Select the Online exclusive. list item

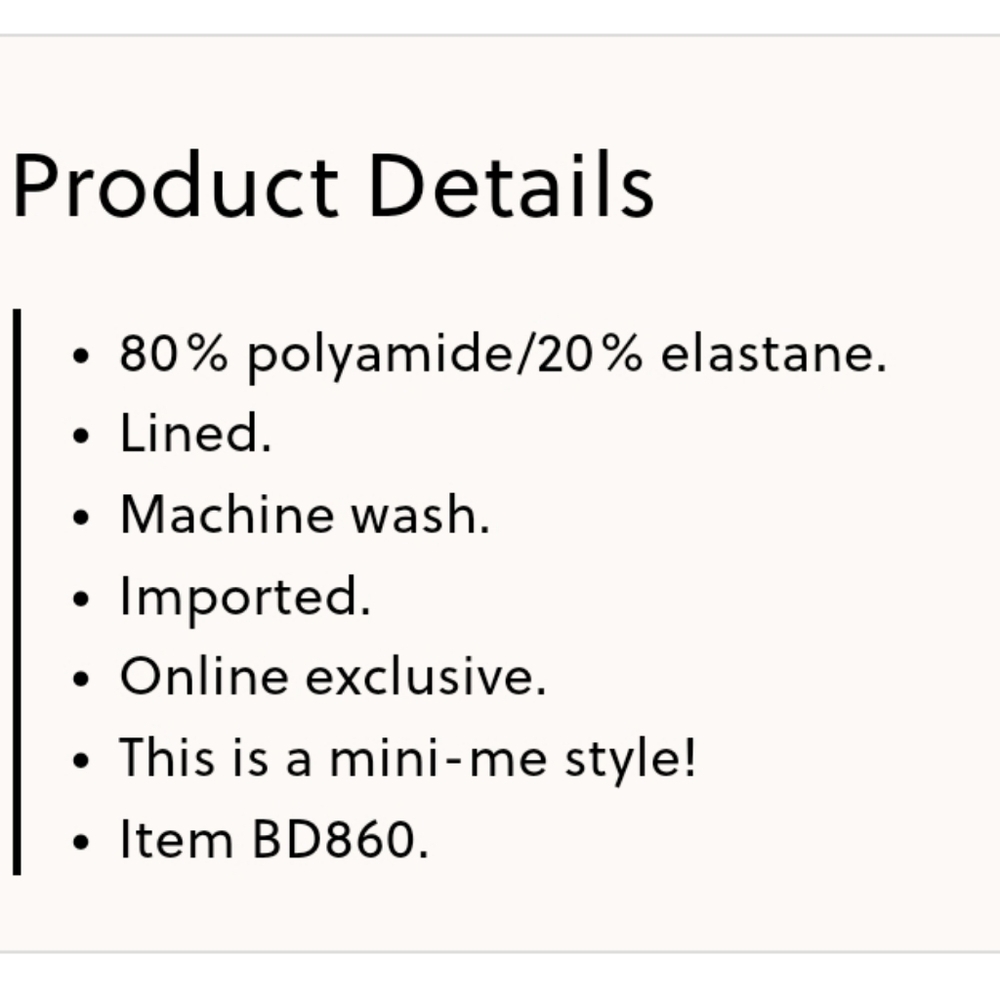(x=333, y=676)
